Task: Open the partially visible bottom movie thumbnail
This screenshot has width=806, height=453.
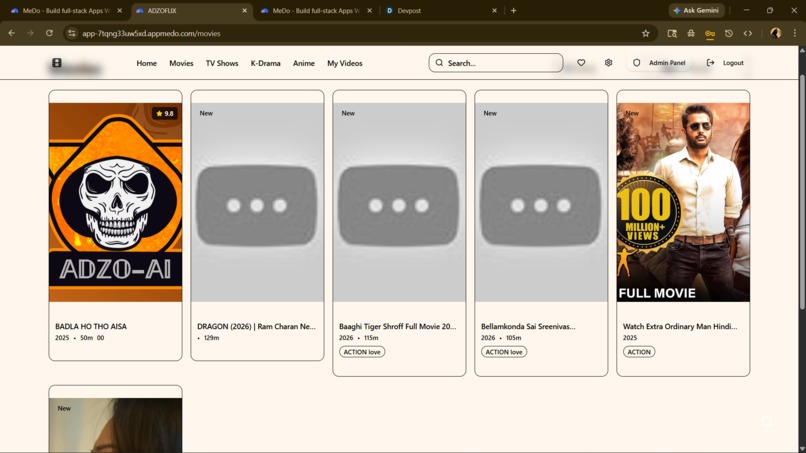Action: 116,425
